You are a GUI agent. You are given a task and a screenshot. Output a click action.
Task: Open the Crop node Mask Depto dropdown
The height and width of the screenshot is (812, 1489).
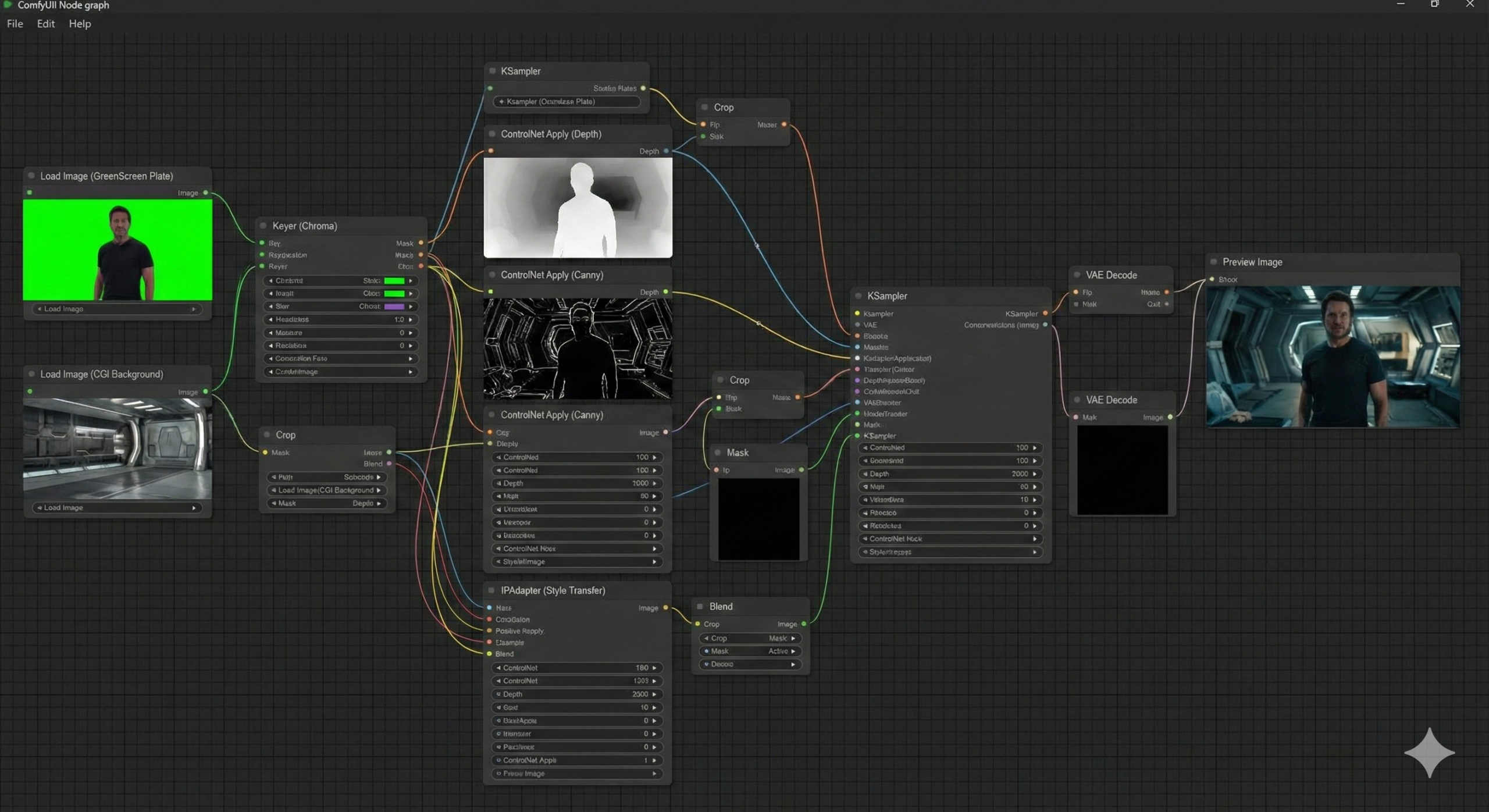[326, 503]
